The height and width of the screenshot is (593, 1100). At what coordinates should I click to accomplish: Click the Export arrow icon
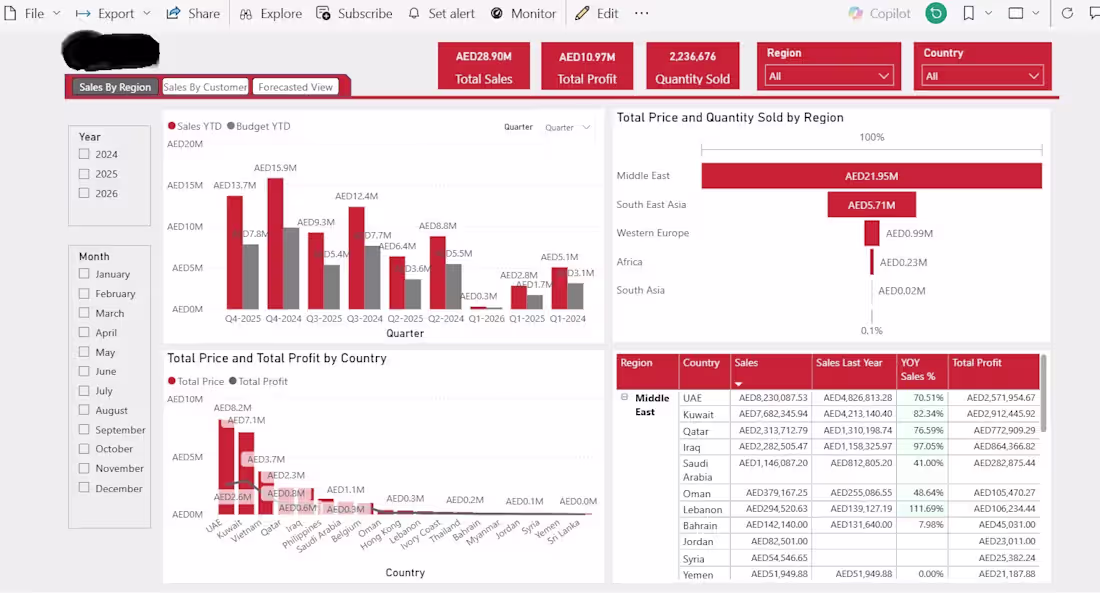click(83, 13)
